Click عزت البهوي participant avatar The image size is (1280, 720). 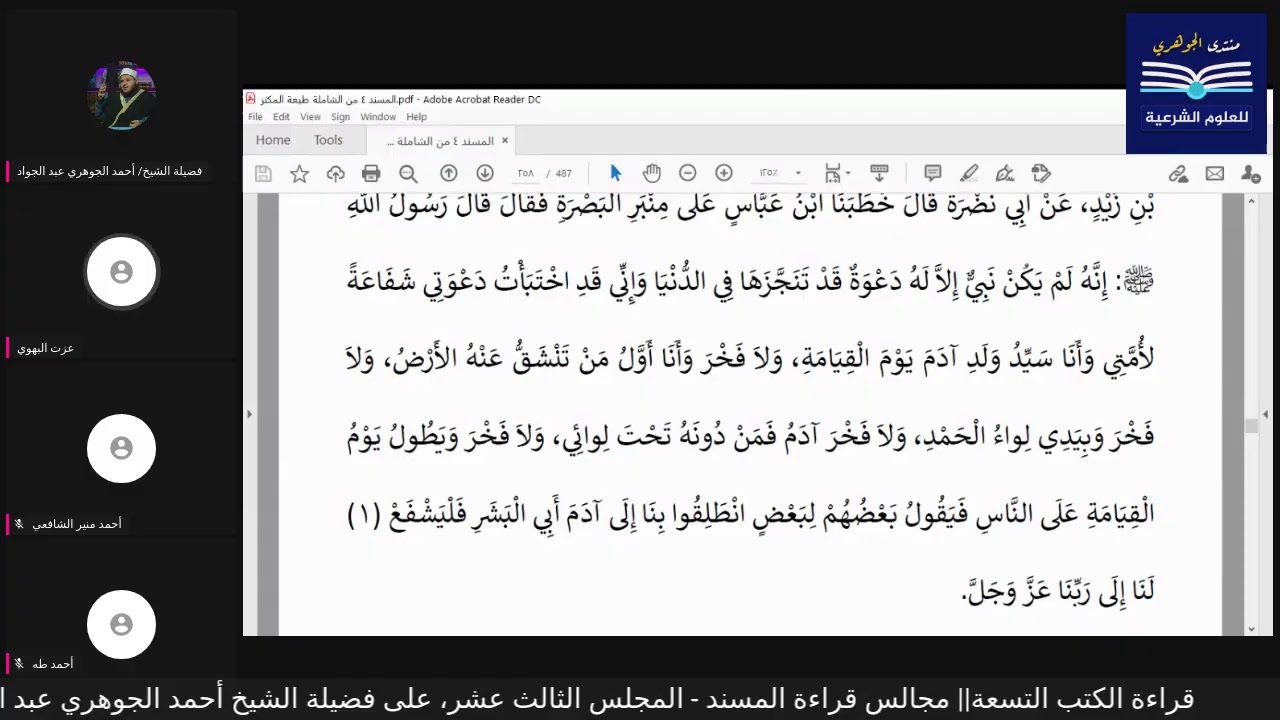(121, 272)
